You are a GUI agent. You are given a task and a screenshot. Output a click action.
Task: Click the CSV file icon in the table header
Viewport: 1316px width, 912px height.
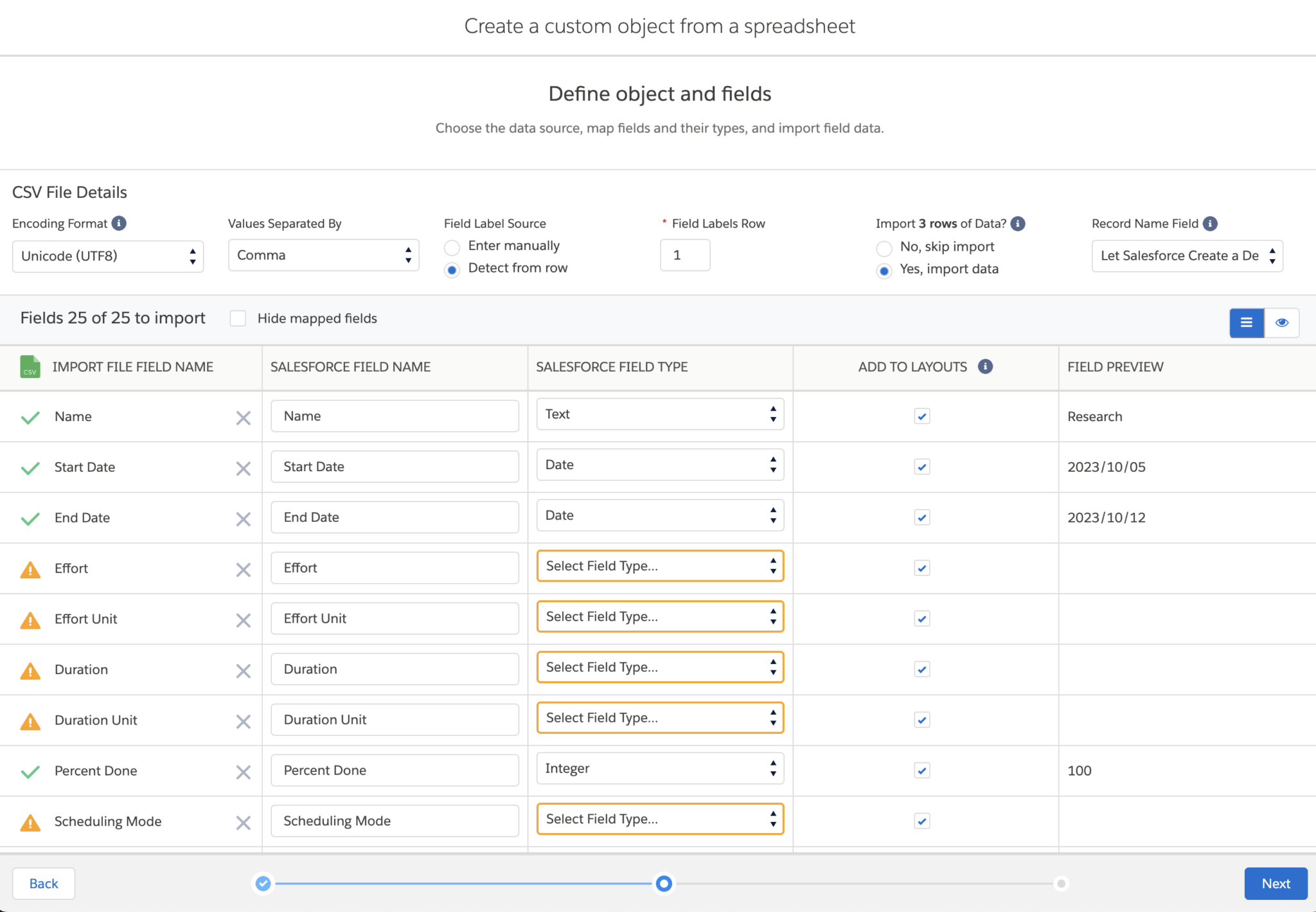pyautogui.click(x=30, y=367)
